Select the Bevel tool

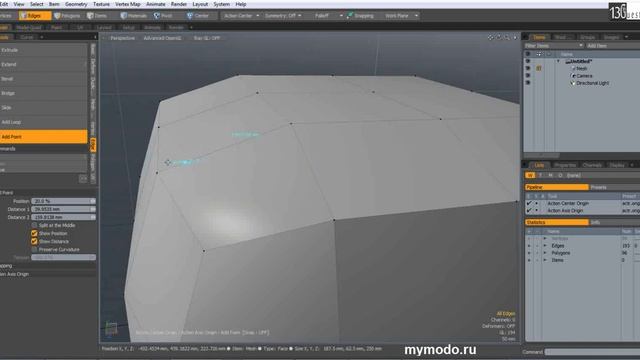click(43, 79)
